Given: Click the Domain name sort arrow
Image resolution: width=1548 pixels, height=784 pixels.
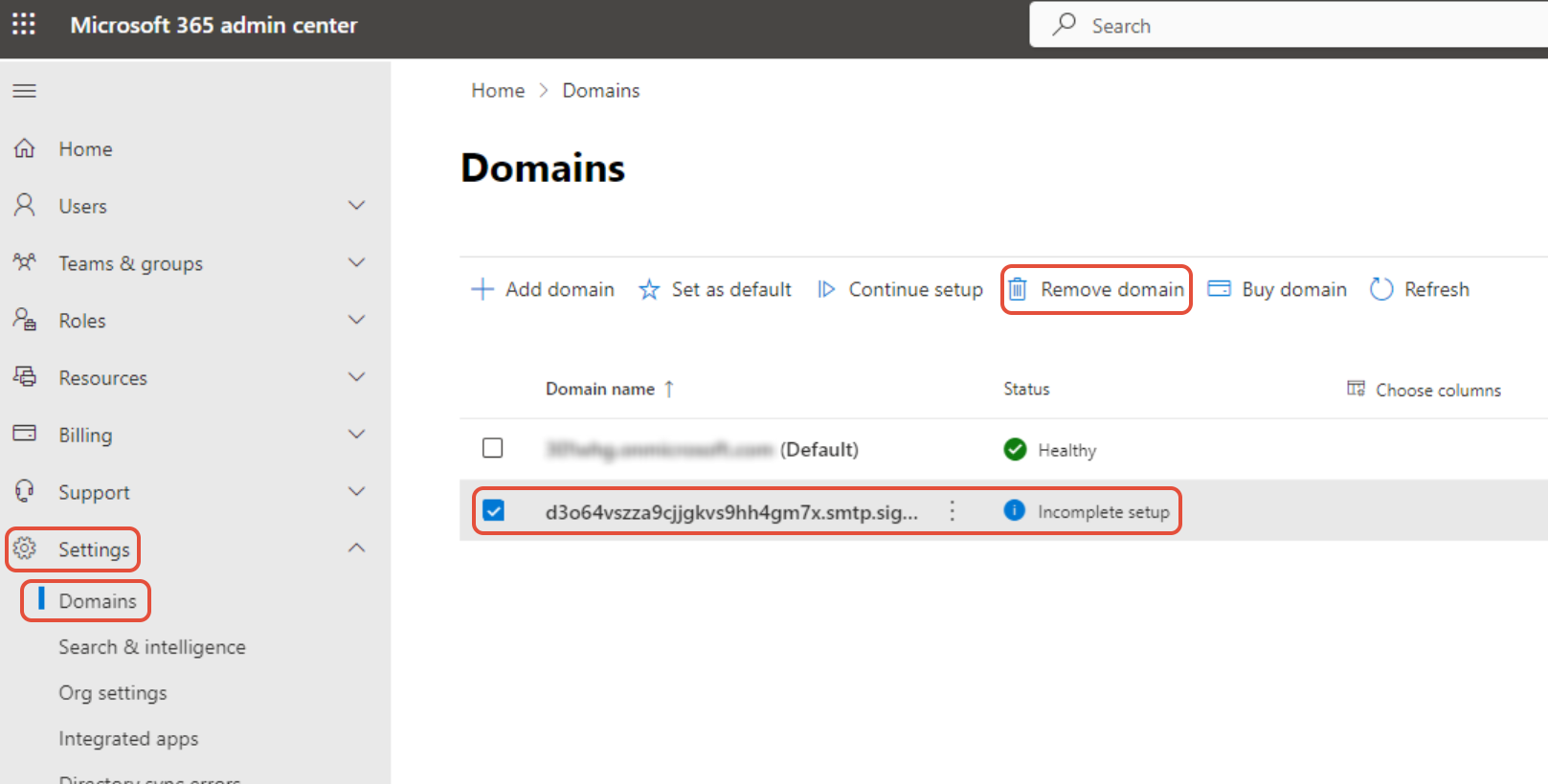Looking at the screenshot, I should click(x=669, y=389).
